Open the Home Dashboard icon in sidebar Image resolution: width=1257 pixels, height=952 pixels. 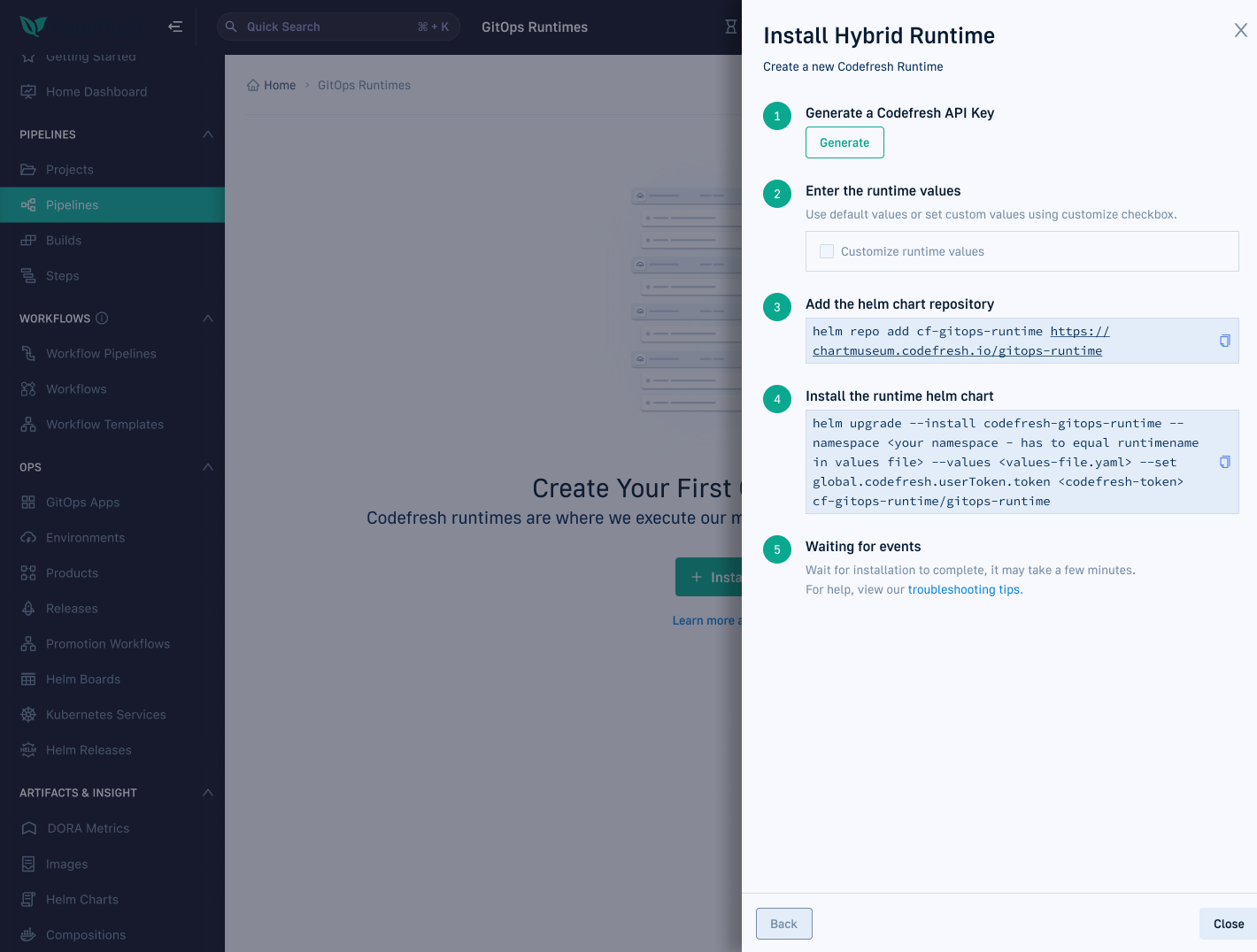point(28,92)
